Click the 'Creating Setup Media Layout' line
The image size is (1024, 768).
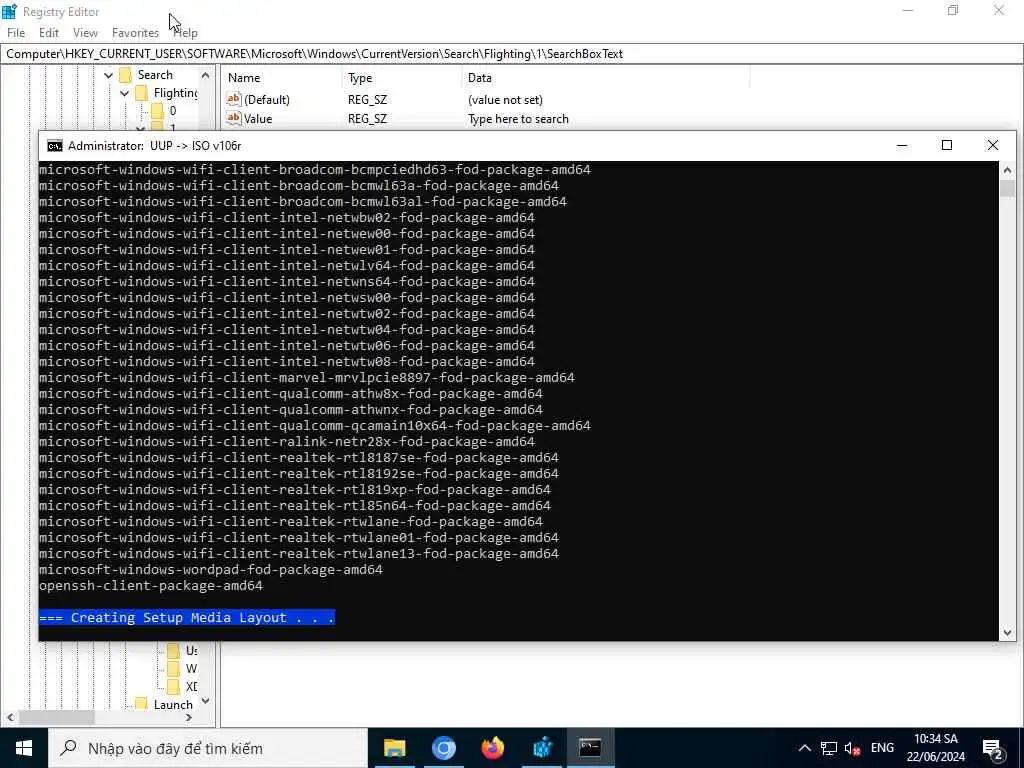tap(187, 618)
